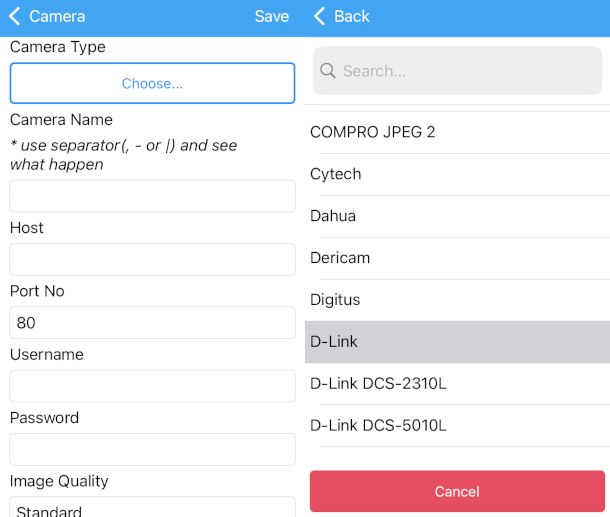
Task: Select the highlighted D-Link entry
Action: (x=457, y=342)
